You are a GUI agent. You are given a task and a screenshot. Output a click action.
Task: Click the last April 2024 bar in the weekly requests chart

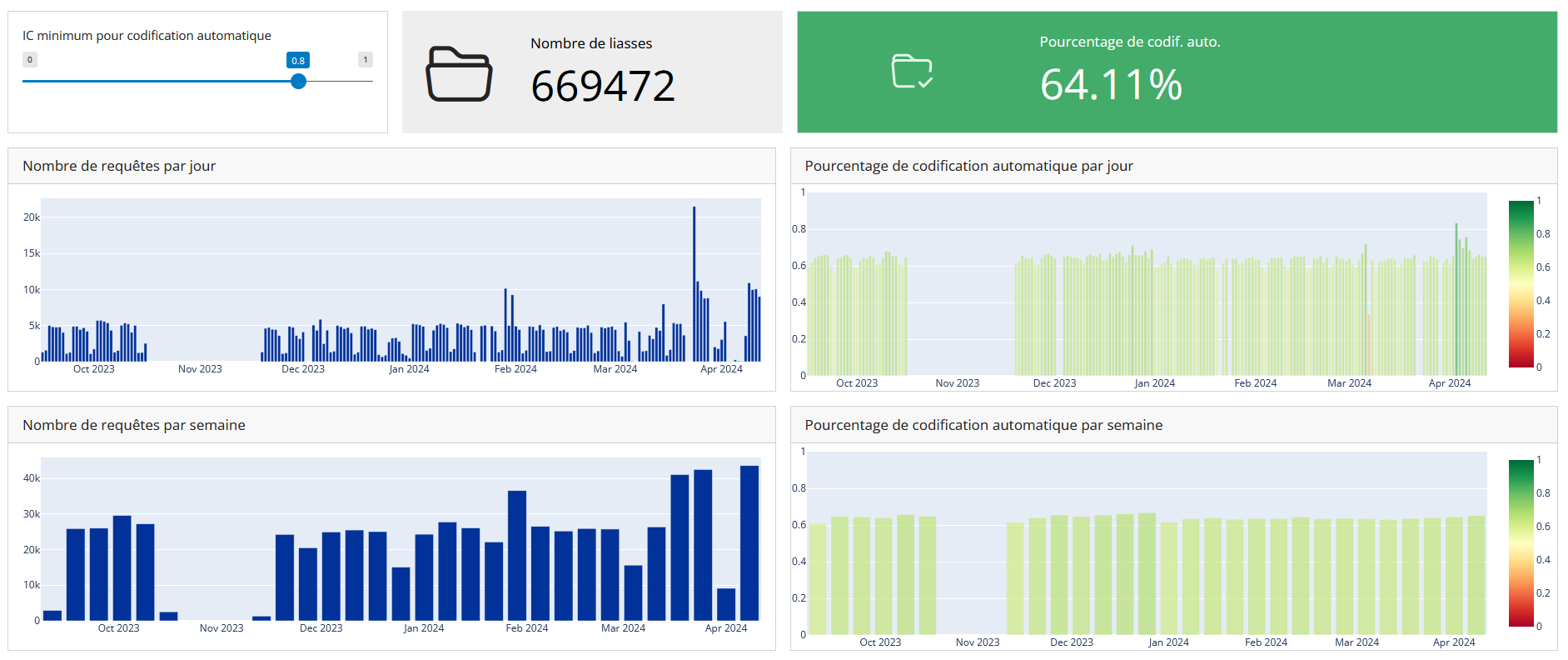[749, 542]
